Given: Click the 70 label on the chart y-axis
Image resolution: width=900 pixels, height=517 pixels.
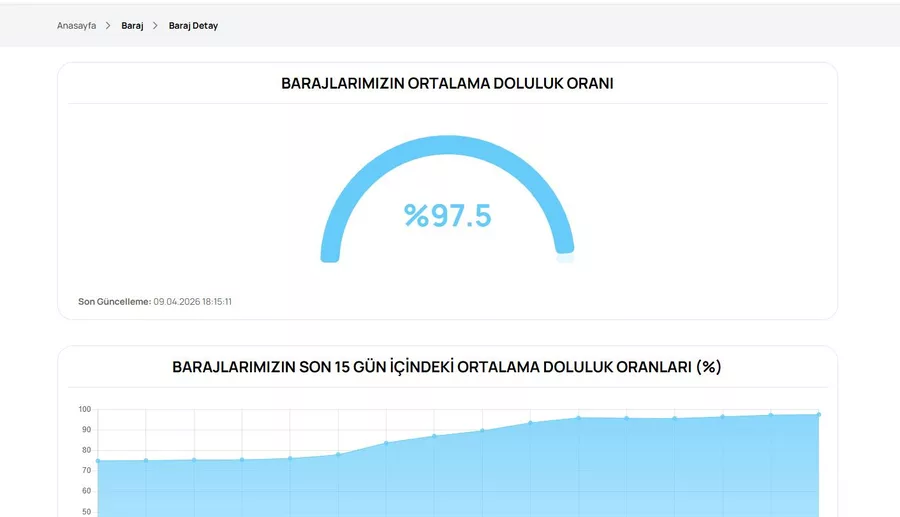Looking at the screenshot, I should click(x=86, y=470).
